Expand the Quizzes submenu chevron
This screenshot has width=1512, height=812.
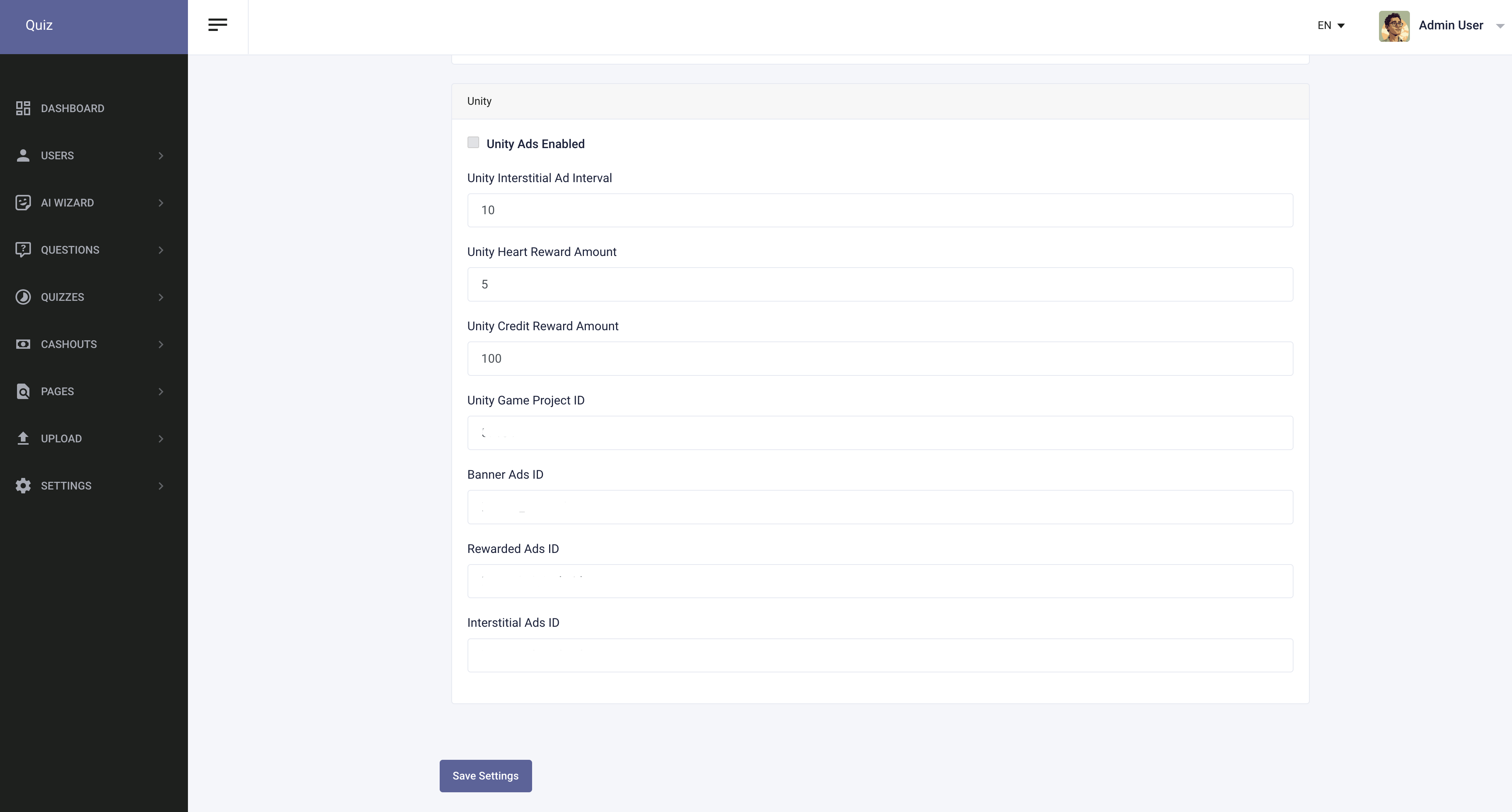(x=161, y=297)
